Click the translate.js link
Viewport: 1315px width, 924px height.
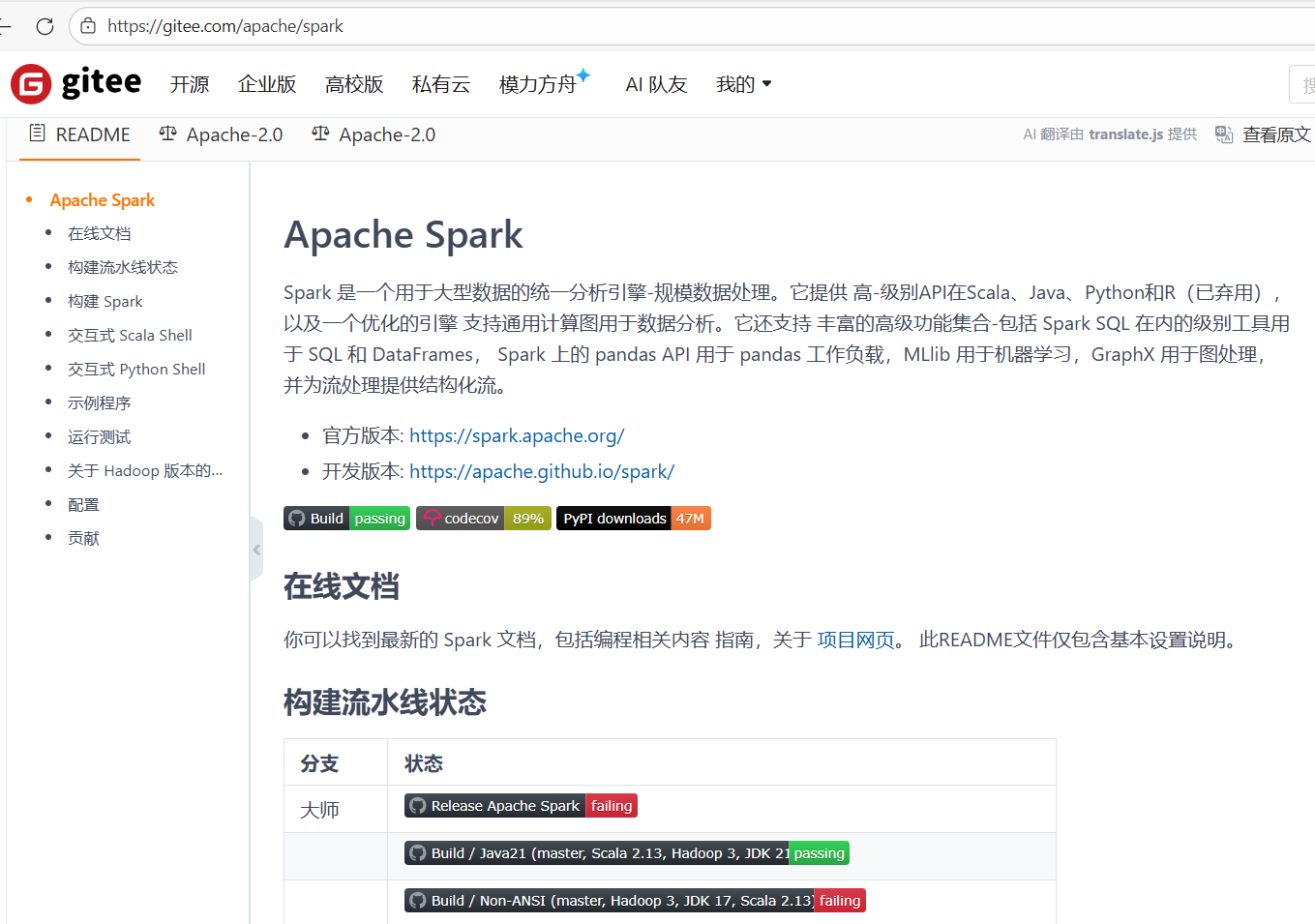(1126, 134)
